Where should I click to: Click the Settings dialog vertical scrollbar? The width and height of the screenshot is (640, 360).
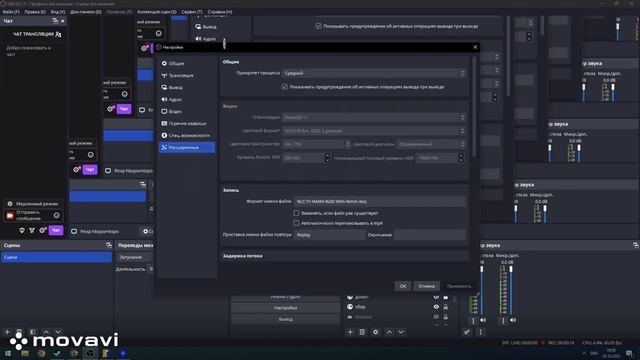(x=474, y=106)
